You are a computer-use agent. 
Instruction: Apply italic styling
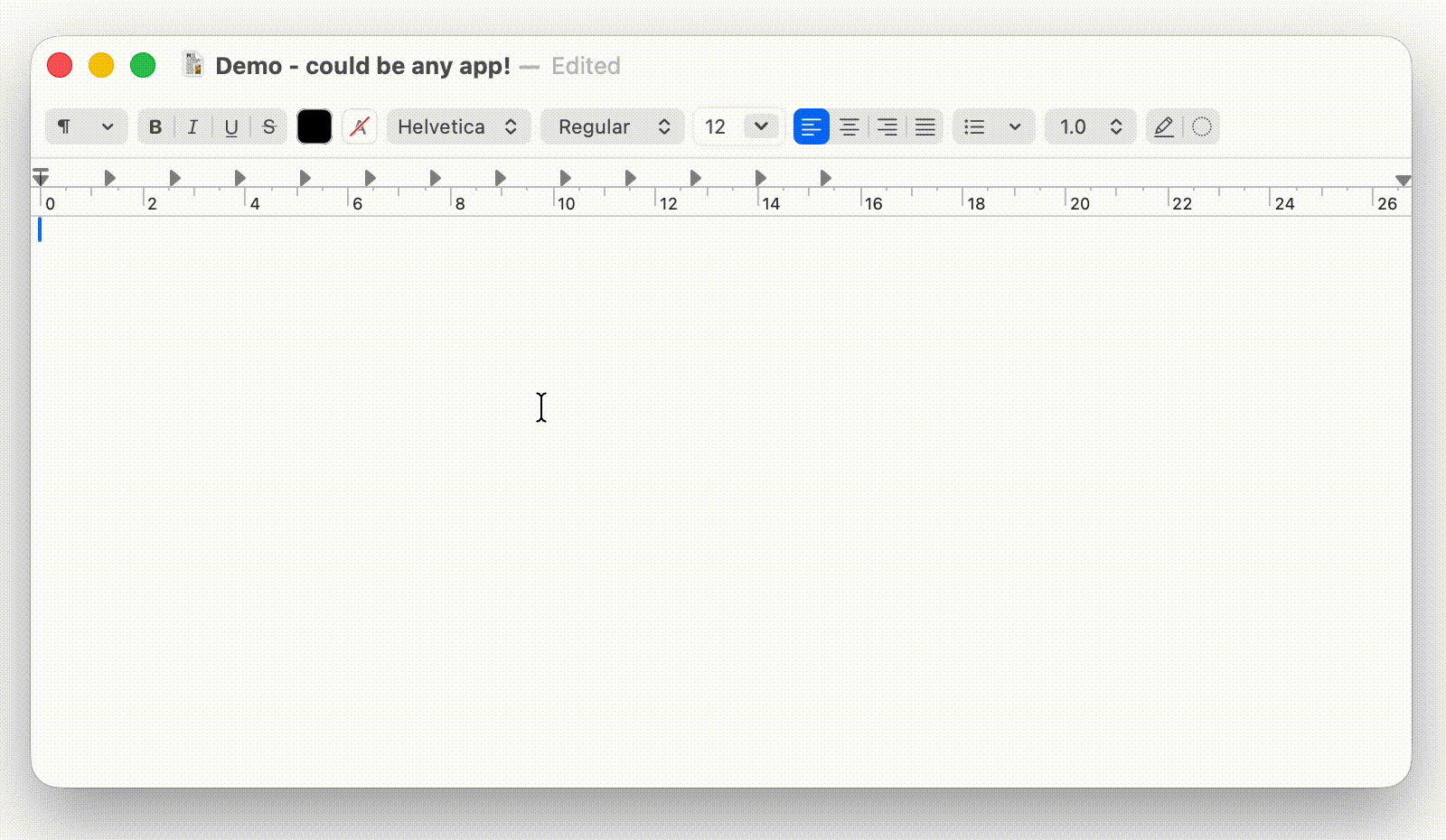[x=192, y=126]
